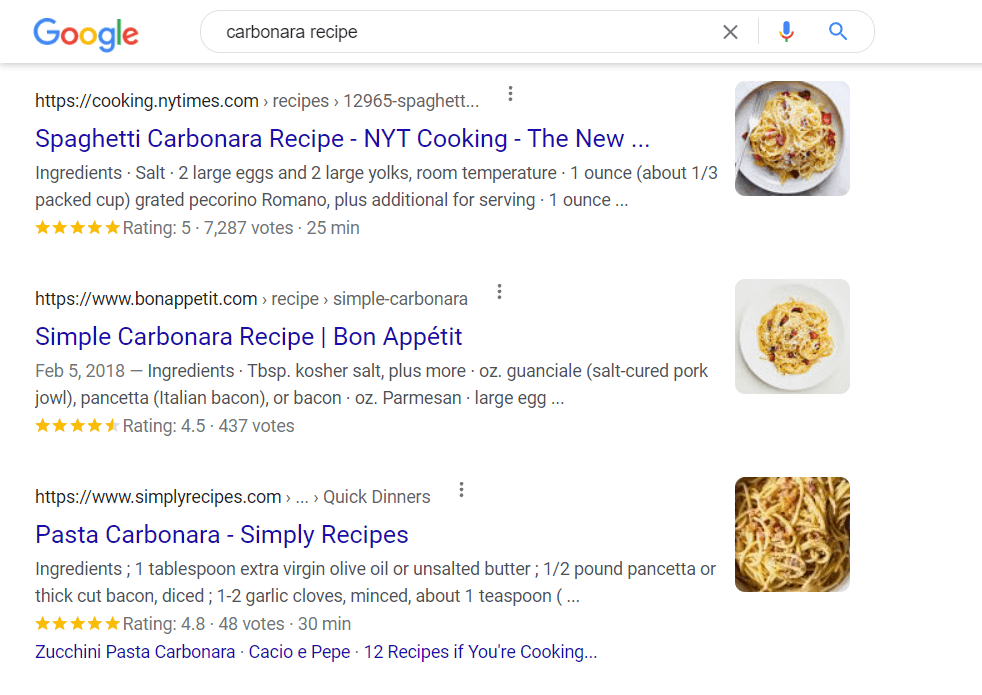Click the Cacio e Pepe related link

(300, 652)
